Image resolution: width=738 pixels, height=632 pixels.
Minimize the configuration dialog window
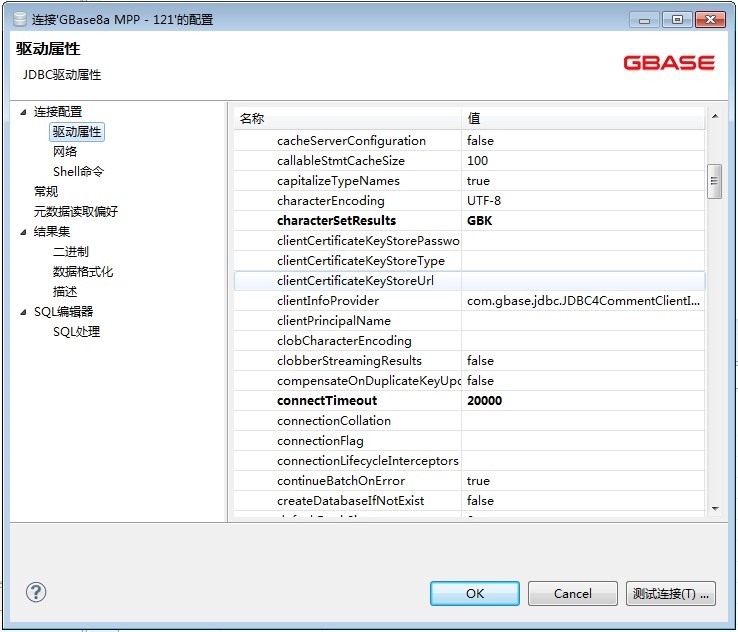(644, 19)
